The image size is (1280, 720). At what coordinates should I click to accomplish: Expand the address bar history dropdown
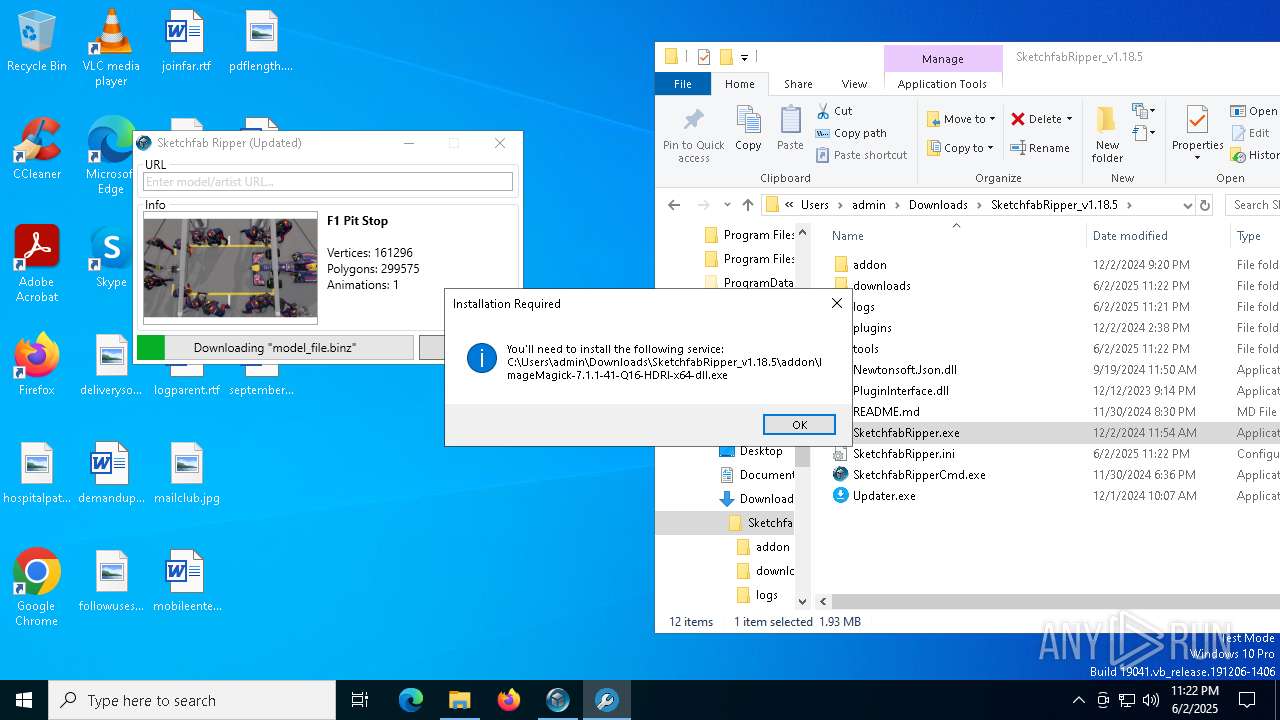point(1187,205)
